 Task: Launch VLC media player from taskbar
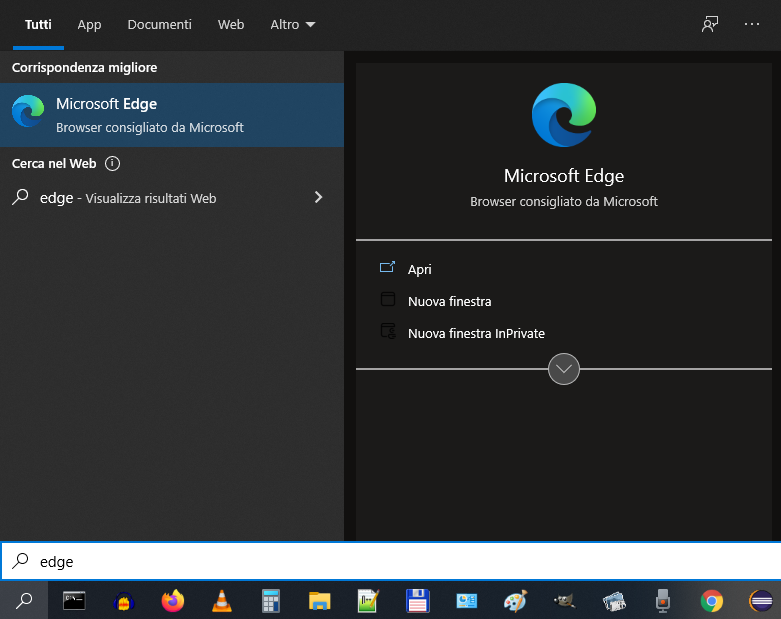pos(222,601)
